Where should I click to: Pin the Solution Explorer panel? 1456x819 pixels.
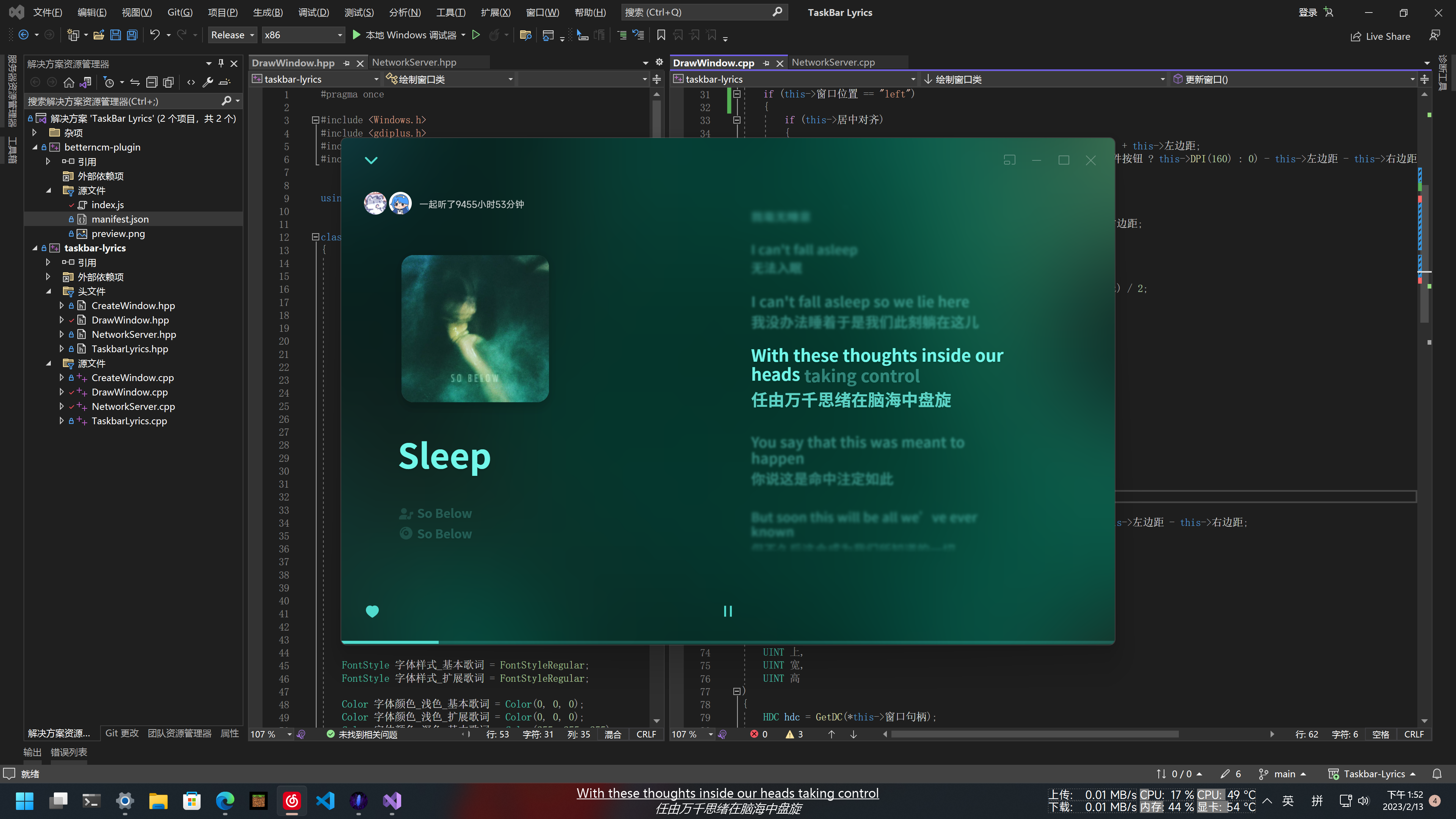coord(221,63)
